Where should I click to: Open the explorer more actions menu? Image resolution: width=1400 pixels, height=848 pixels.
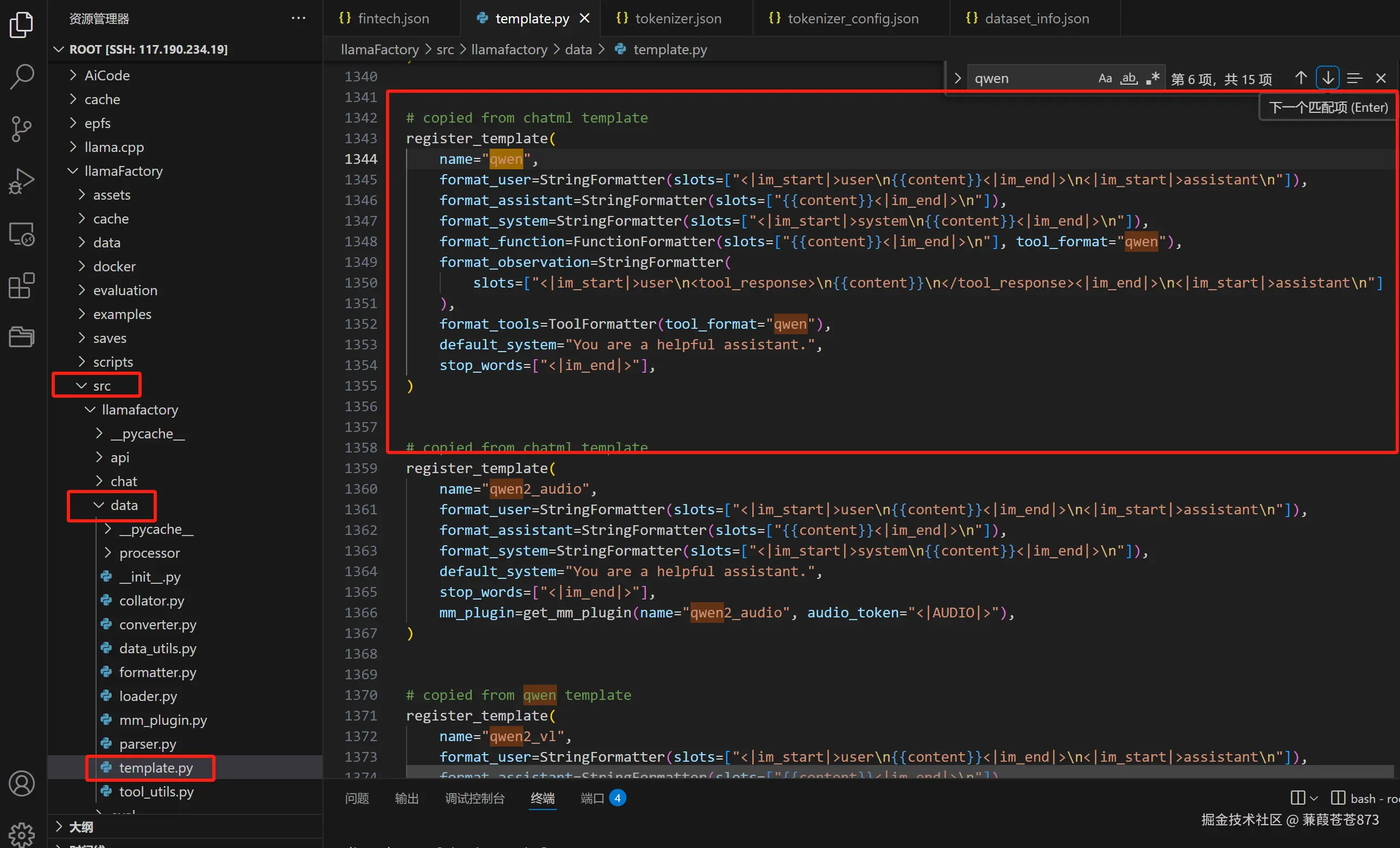tap(299, 18)
